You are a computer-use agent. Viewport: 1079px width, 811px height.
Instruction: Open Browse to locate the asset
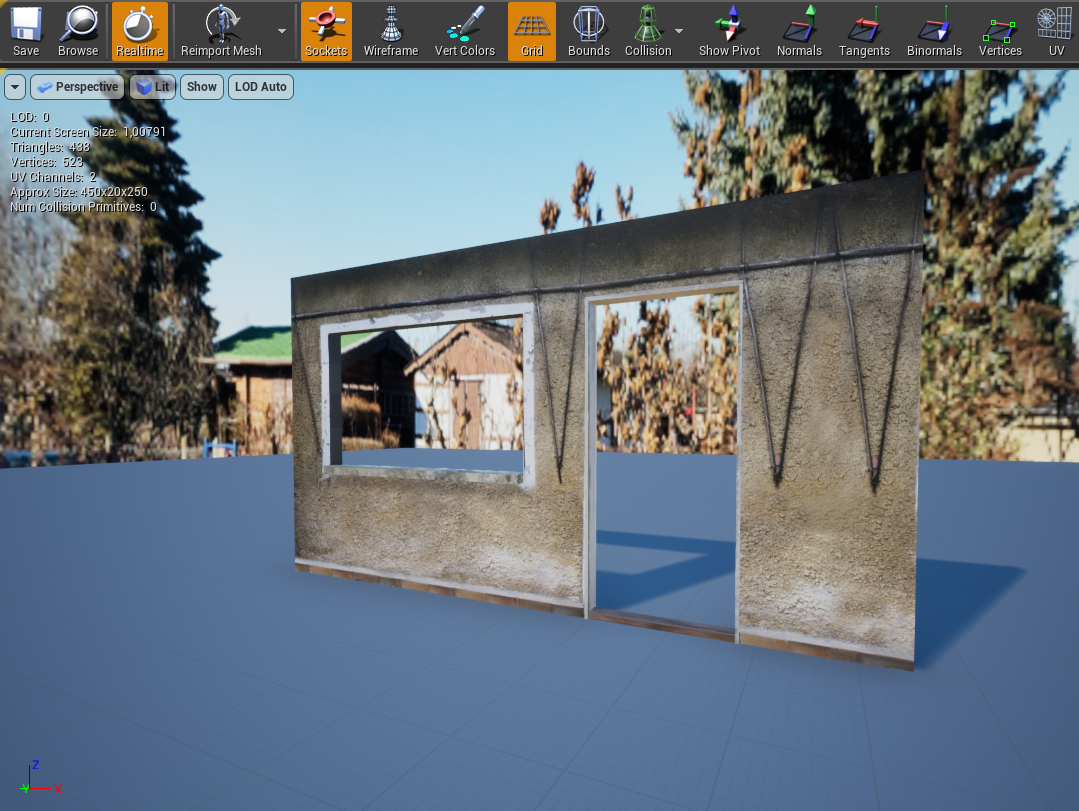(x=78, y=31)
